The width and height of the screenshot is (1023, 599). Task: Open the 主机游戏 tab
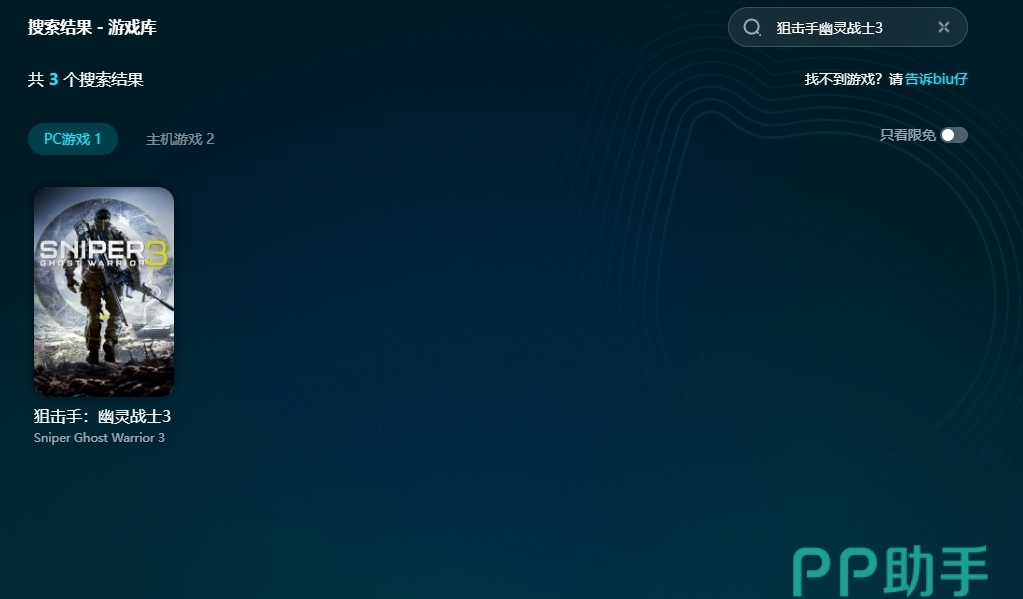click(x=180, y=139)
